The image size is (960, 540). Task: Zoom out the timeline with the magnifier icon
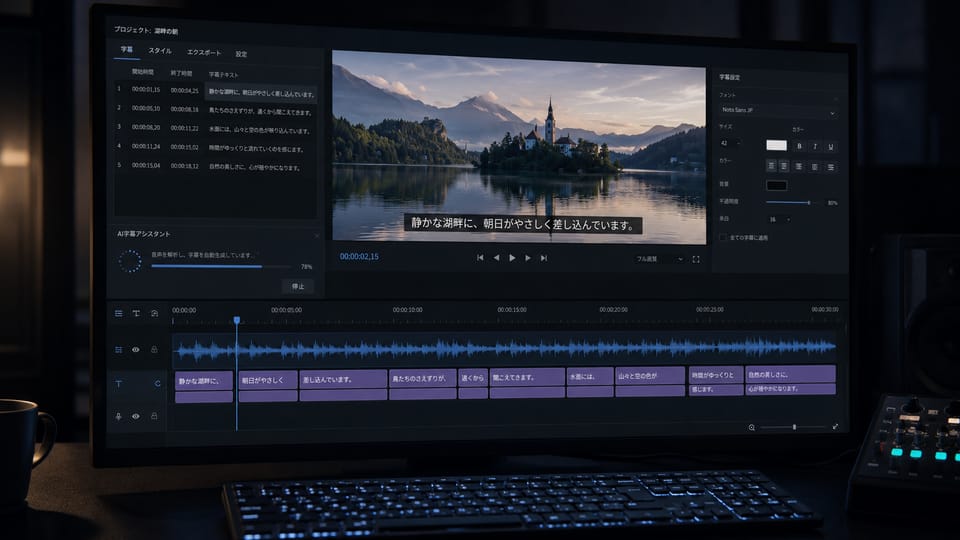(752, 427)
